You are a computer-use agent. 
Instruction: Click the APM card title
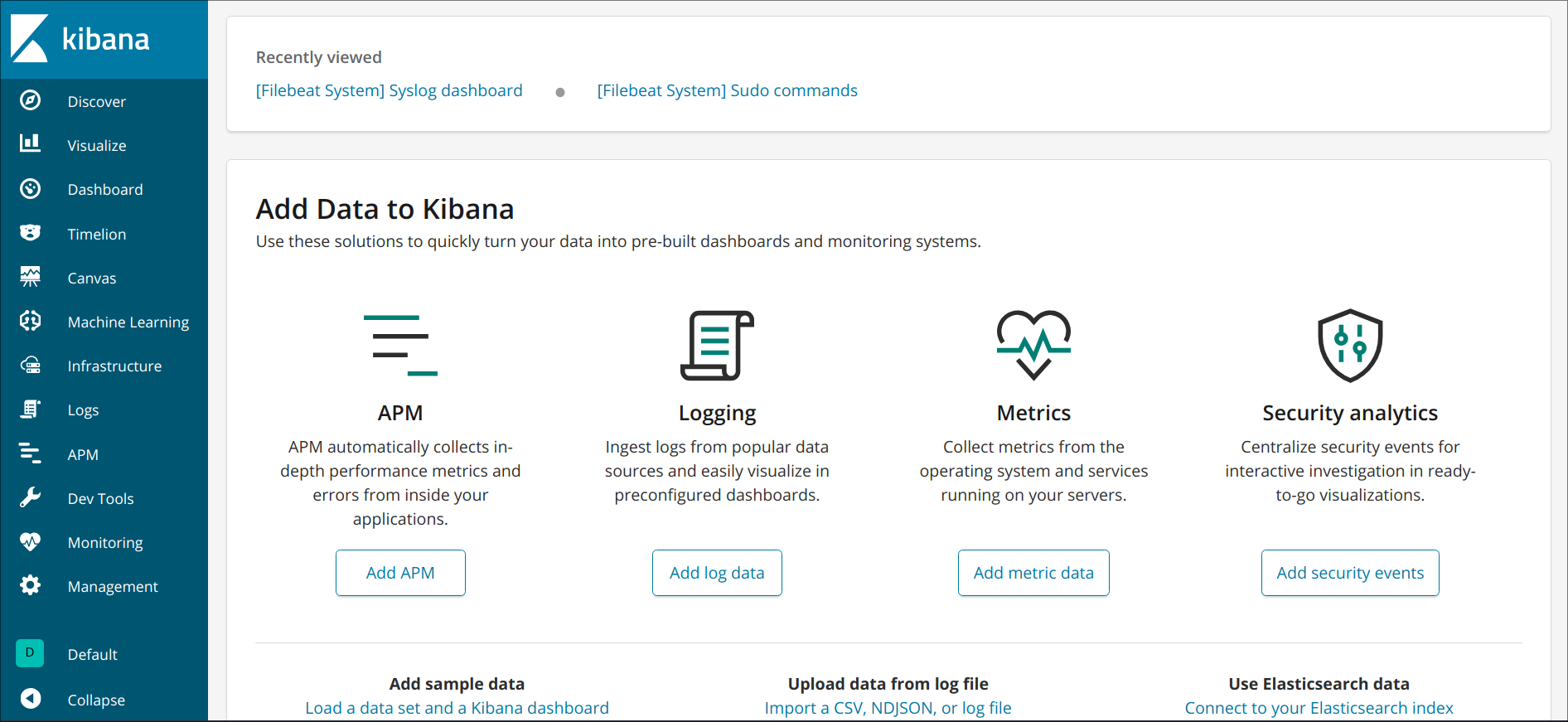pos(400,413)
